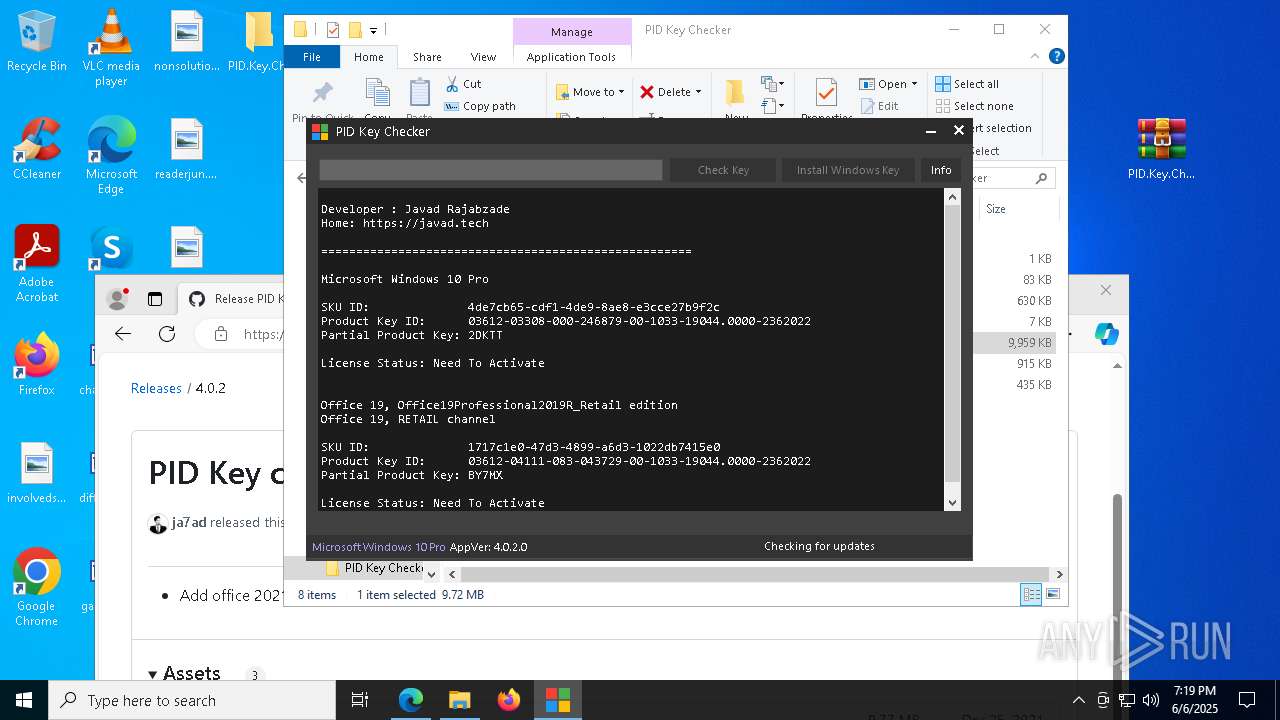Open the PID.Key.Ch... WinRAR archive on desktop
Image resolution: width=1280 pixels, height=720 pixels.
pos(1161,149)
